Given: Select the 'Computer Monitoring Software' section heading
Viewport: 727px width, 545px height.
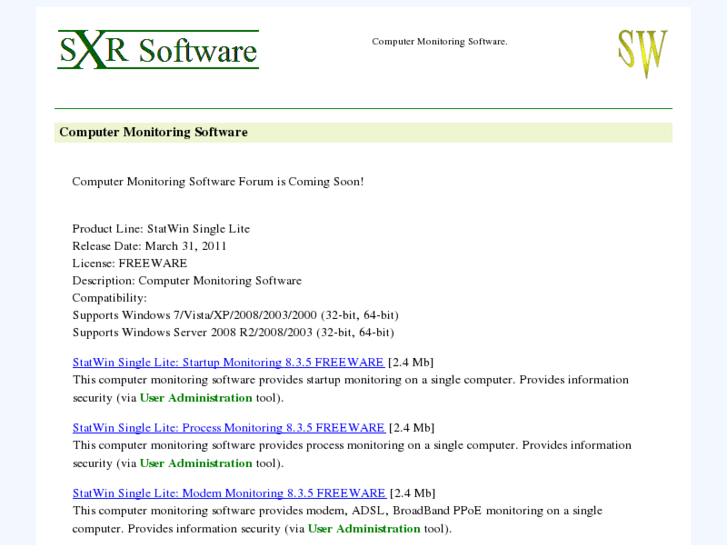Looking at the screenshot, I should 153,132.
